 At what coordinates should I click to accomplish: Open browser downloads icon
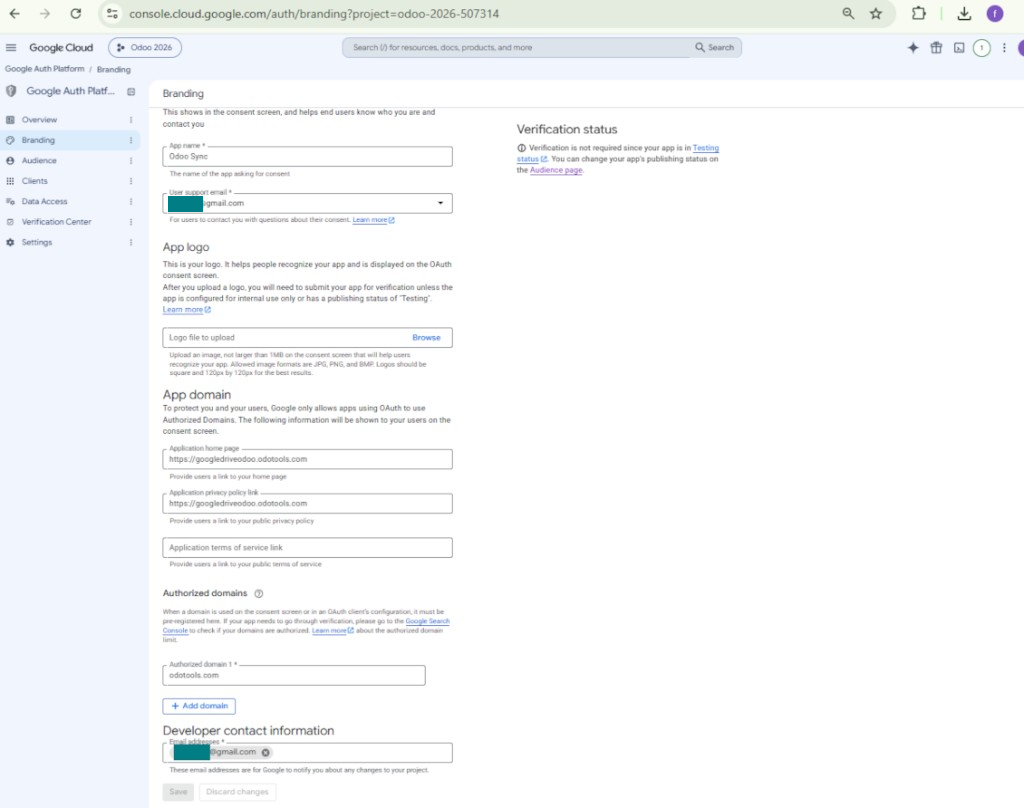coord(964,14)
